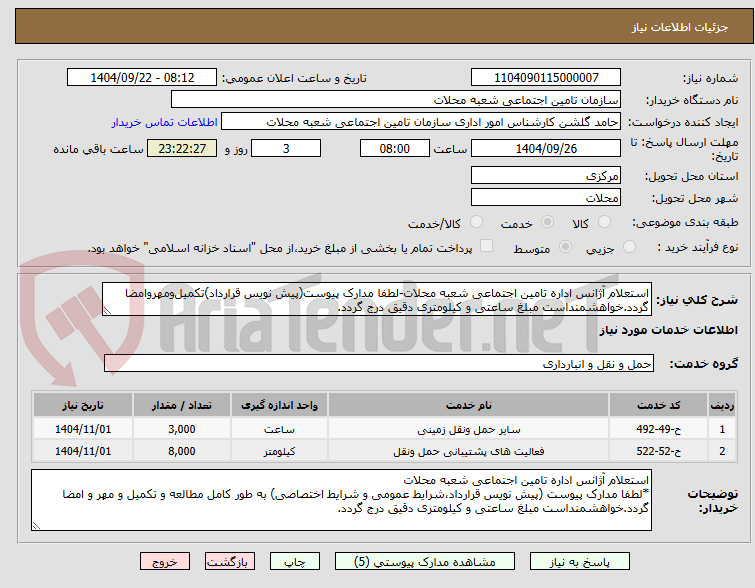This screenshot has height=588, width=755.
Task: Toggle the اسناد خزانه اسلامی payment checkbox
Action: (x=487, y=246)
